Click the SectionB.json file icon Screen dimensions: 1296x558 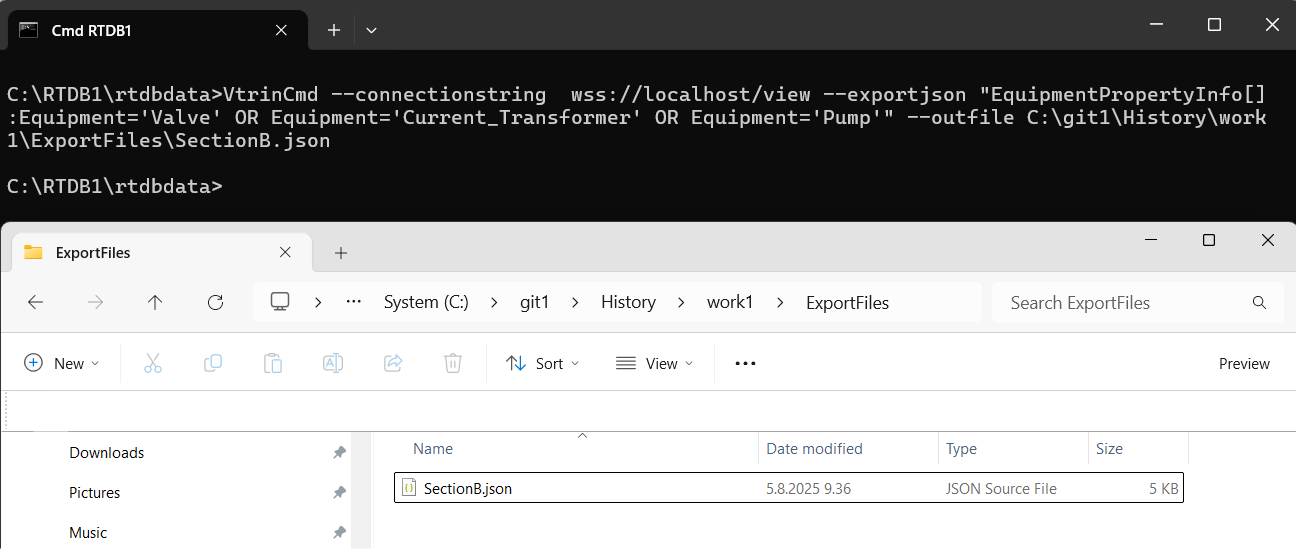(x=409, y=488)
